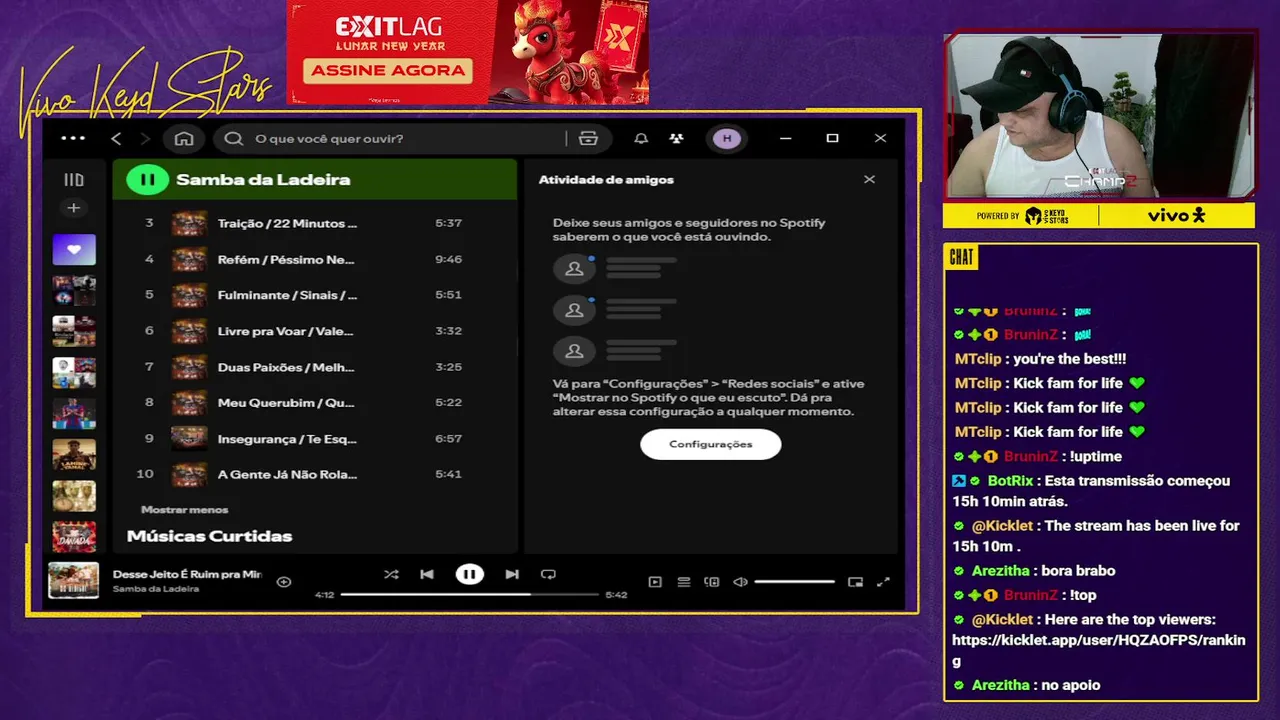Open now-playing album cover thumbnail
The width and height of the screenshot is (1280, 720).
pos(74,580)
